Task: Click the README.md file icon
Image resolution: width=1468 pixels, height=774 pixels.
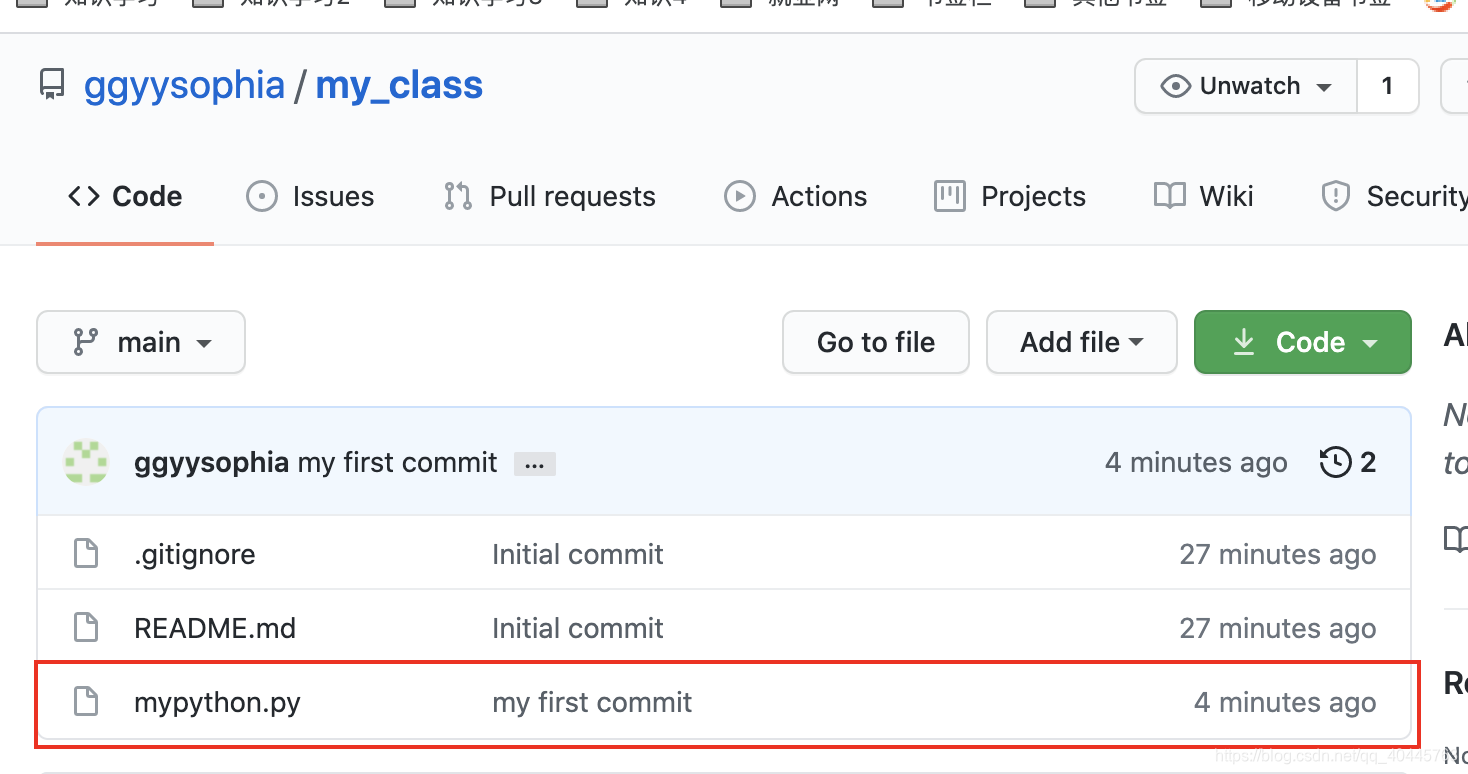Action: (87, 628)
